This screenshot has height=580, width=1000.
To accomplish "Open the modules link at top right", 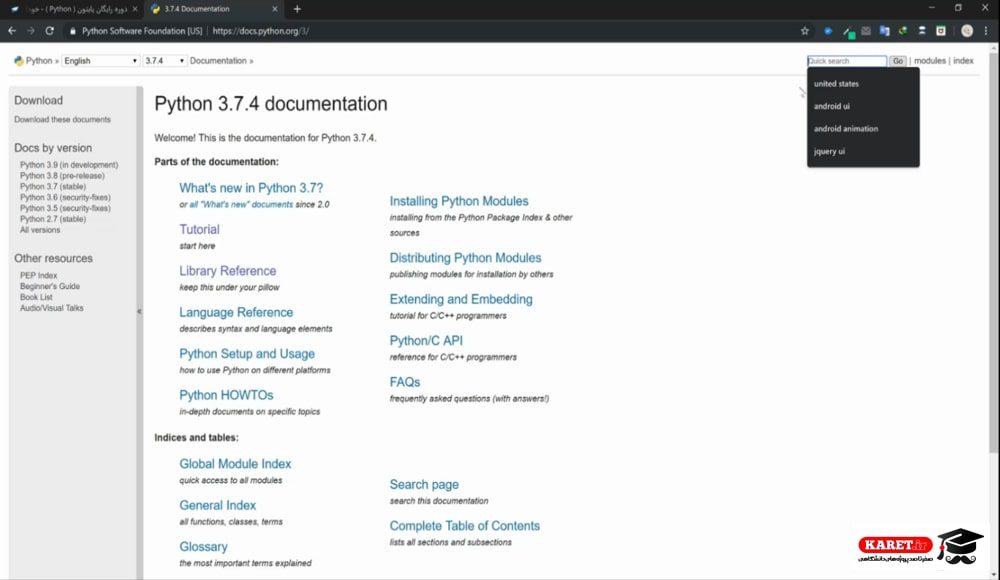I will [x=930, y=61].
